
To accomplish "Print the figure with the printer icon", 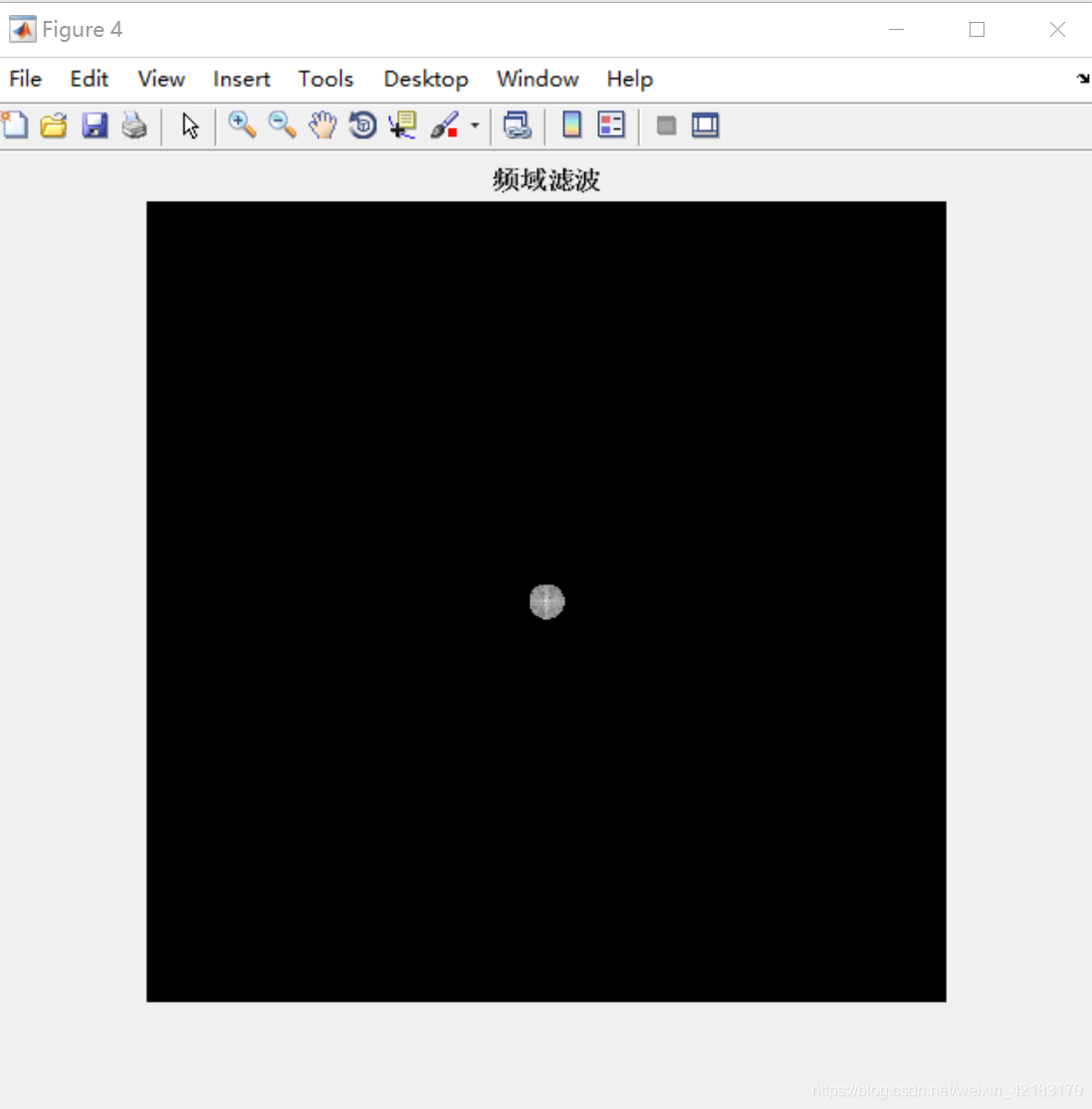I will coord(134,125).
